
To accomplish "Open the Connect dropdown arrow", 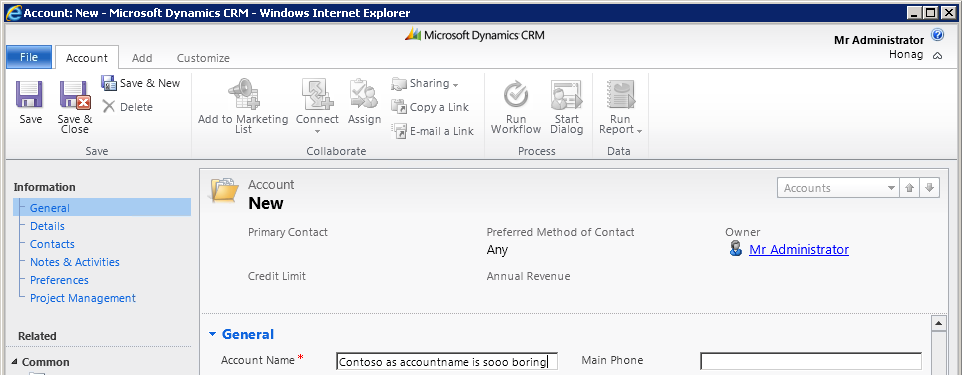I will coord(317,131).
